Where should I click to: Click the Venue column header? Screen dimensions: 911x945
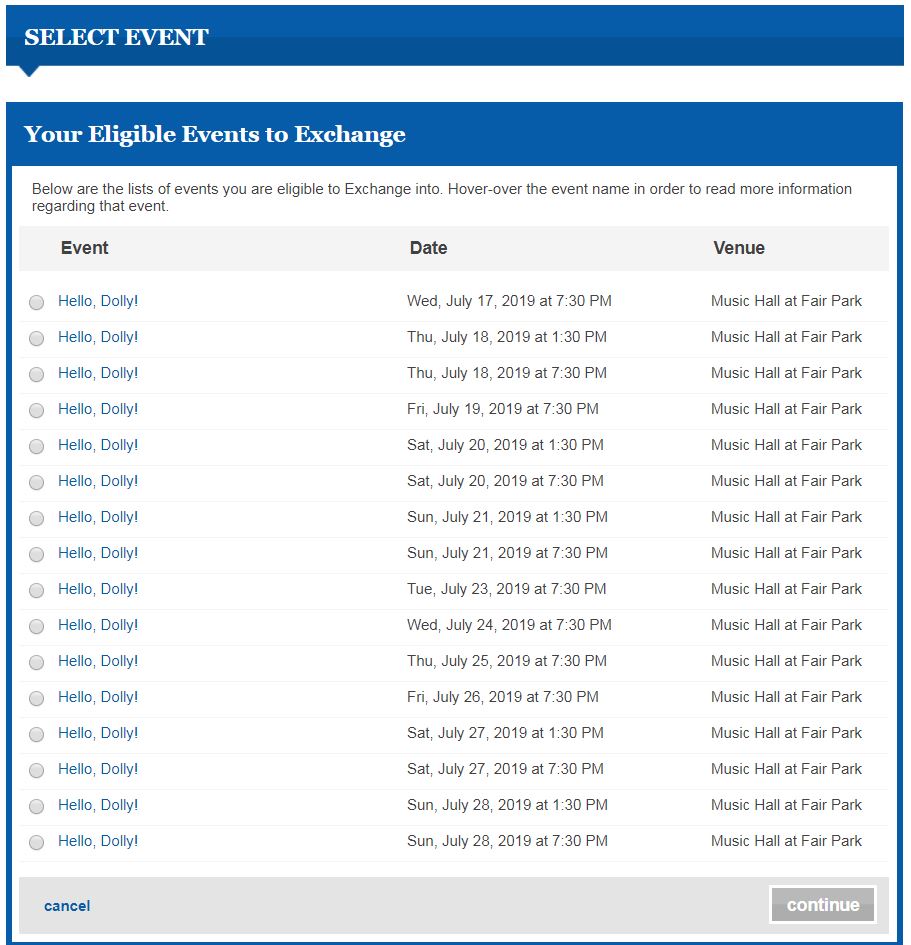739,248
